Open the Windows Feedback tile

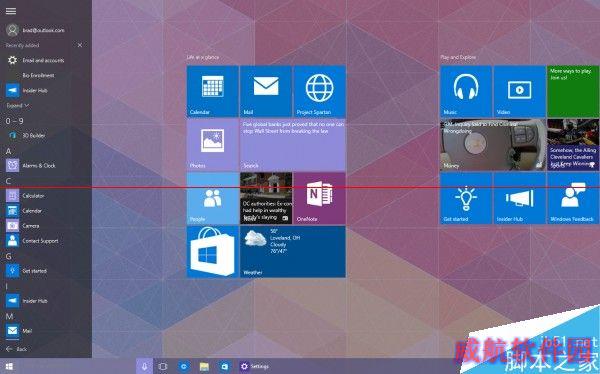573,198
